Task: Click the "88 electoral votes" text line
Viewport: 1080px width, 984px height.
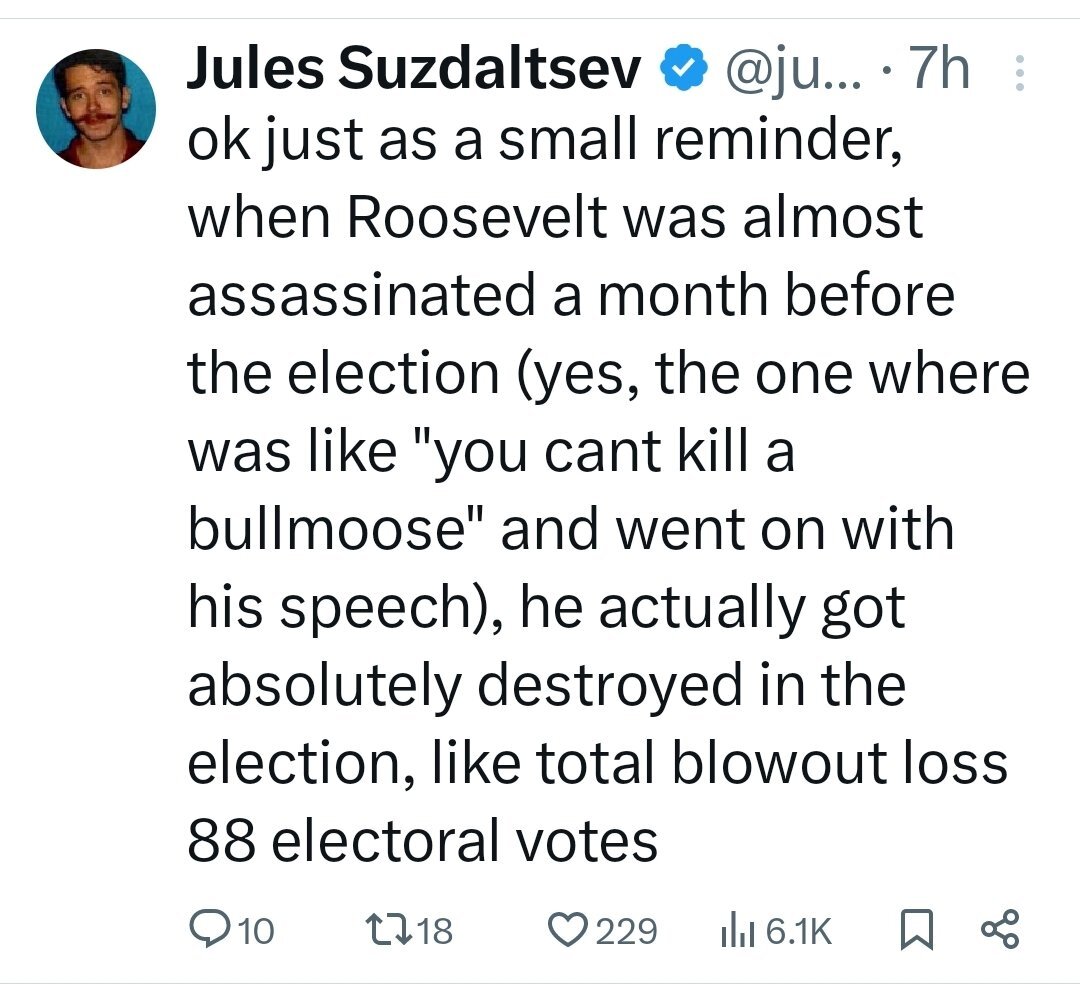Action: pos(423,840)
